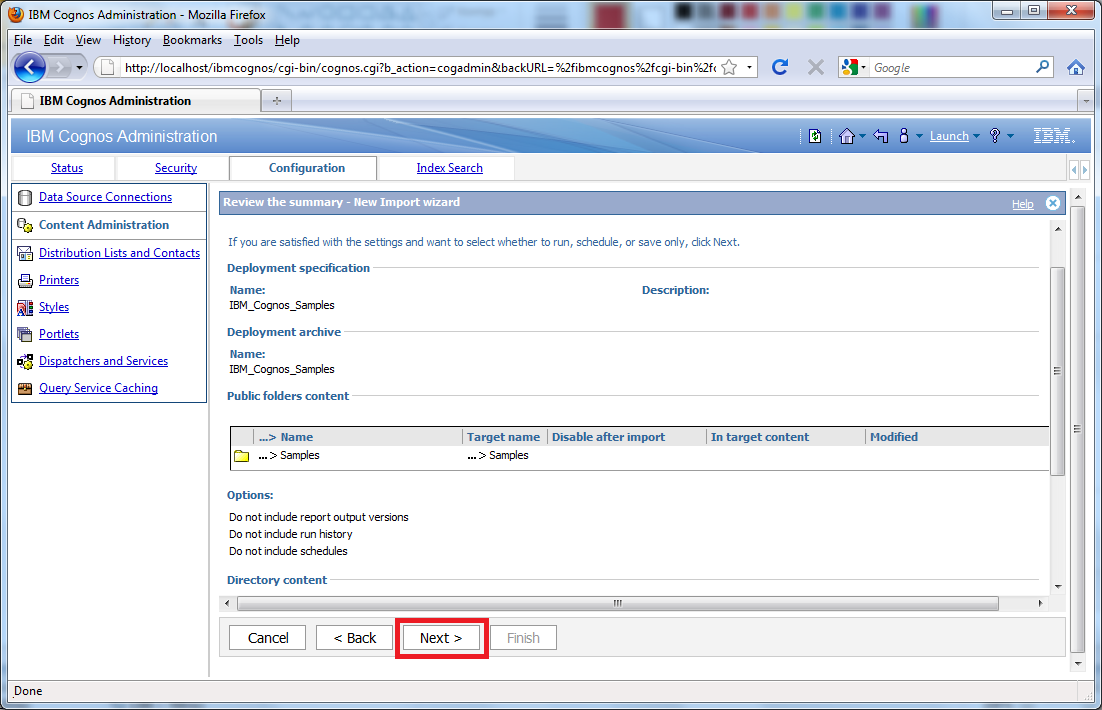Click the Cancel button
The height and width of the screenshot is (710, 1102).
(x=268, y=638)
